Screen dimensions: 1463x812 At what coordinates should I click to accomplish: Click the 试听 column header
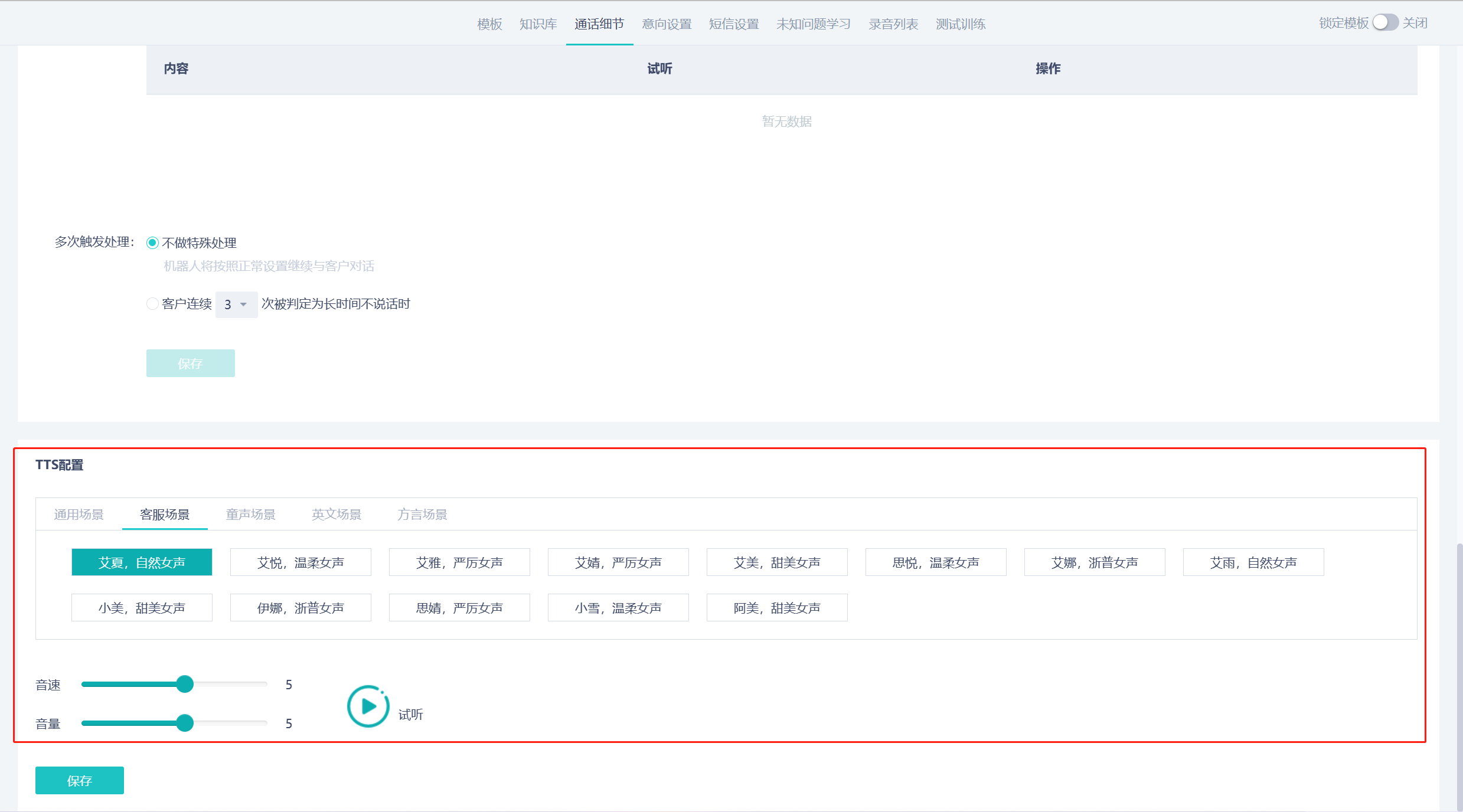[x=659, y=68]
